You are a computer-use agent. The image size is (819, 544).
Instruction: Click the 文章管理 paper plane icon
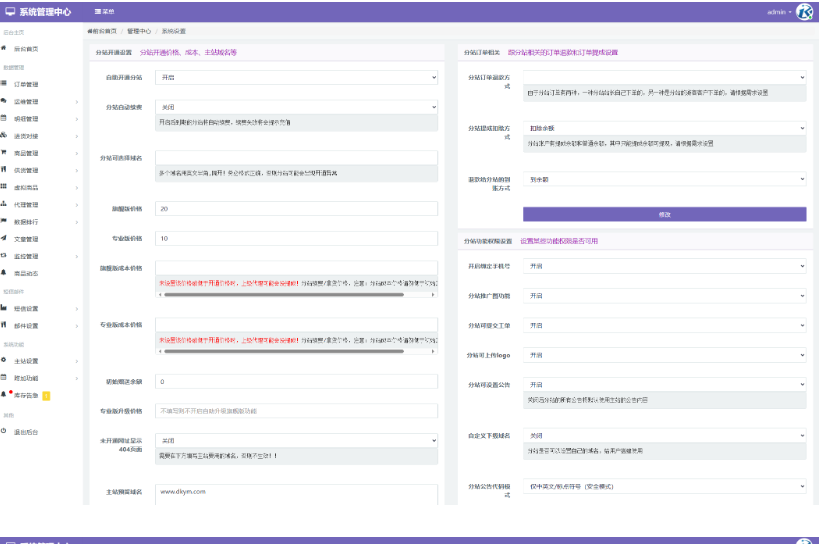[5, 239]
